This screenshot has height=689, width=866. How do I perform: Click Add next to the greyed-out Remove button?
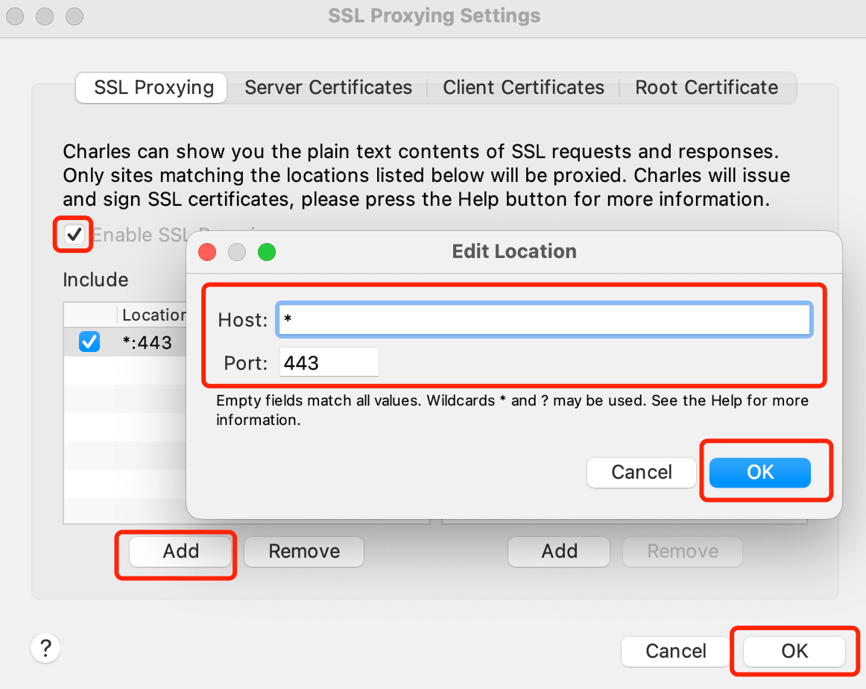559,551
